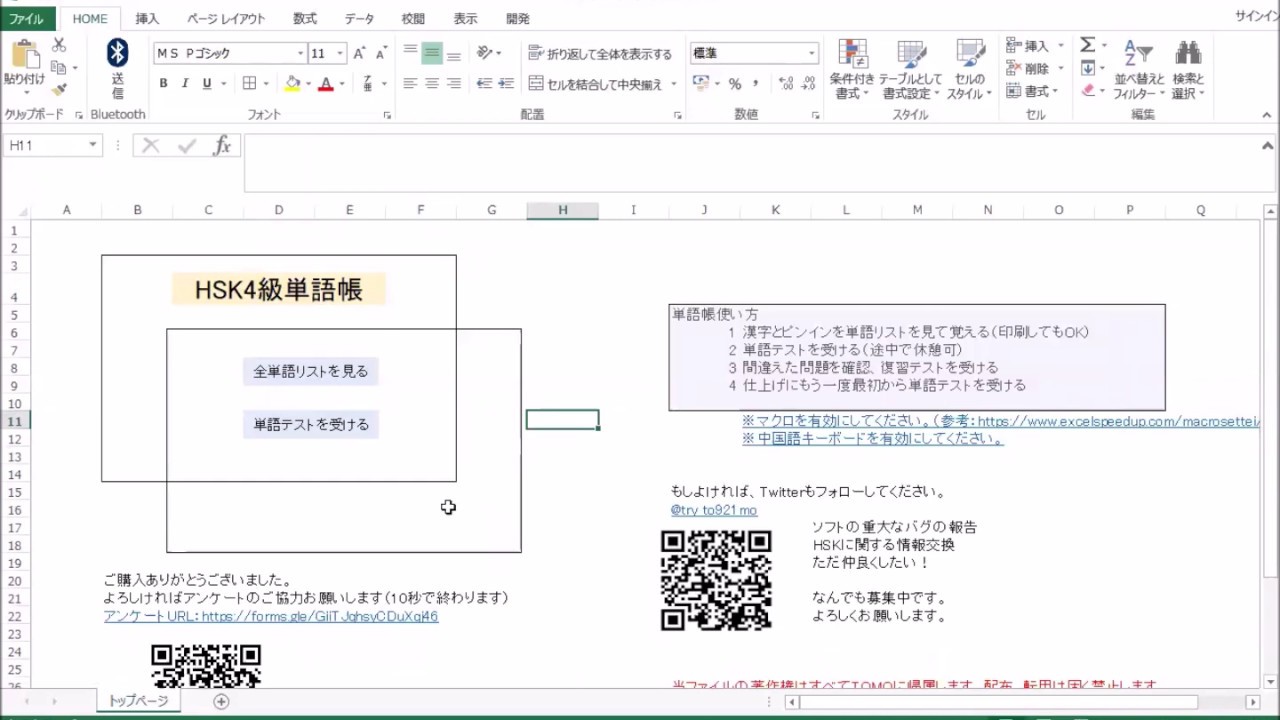The width and height of the screenshot is (1280, 720).
Task: Click the borders grid icon
Action: tap(249, 83)
